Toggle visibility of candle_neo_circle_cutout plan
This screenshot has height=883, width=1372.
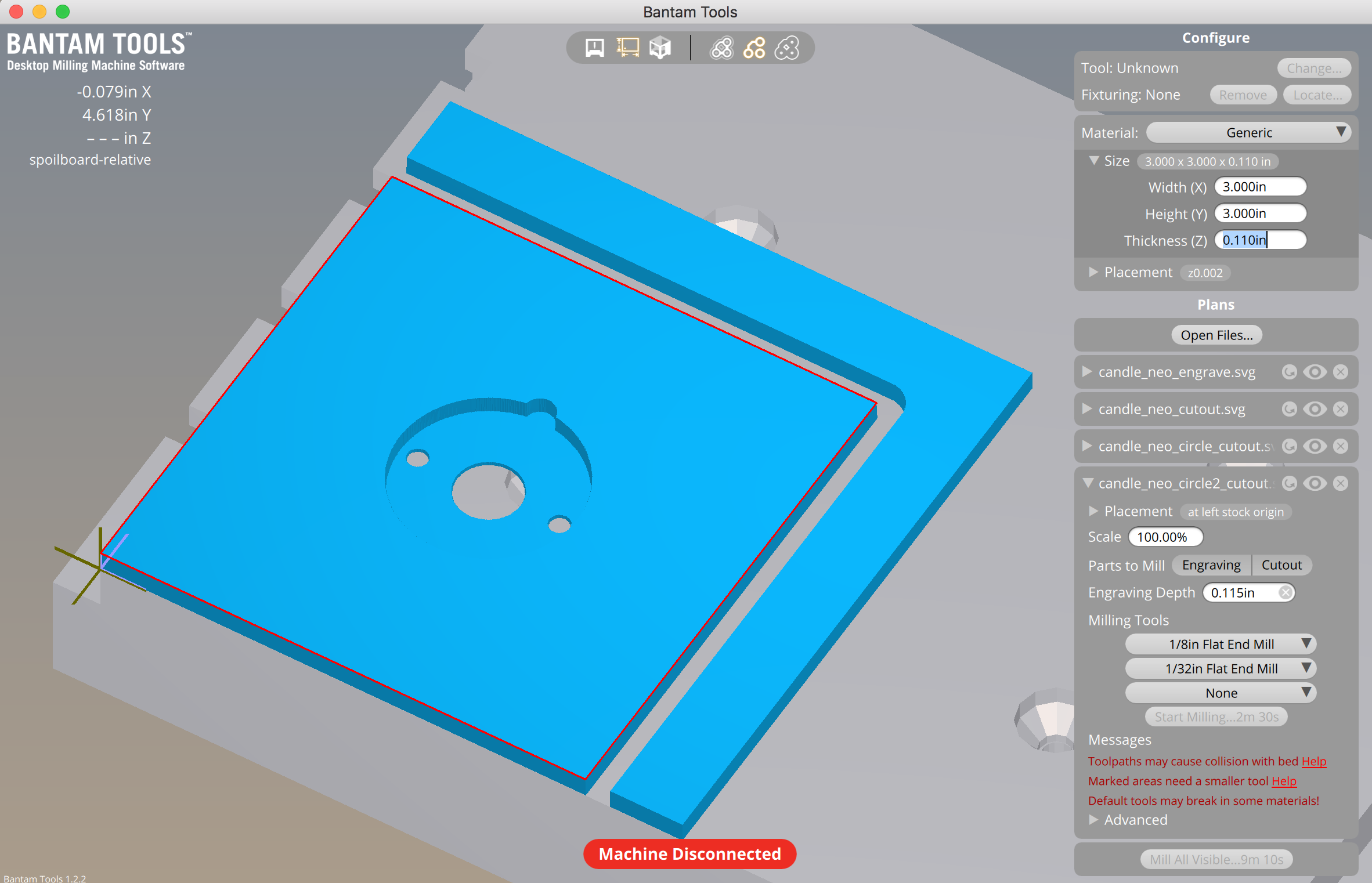(x=1315, y=446)
